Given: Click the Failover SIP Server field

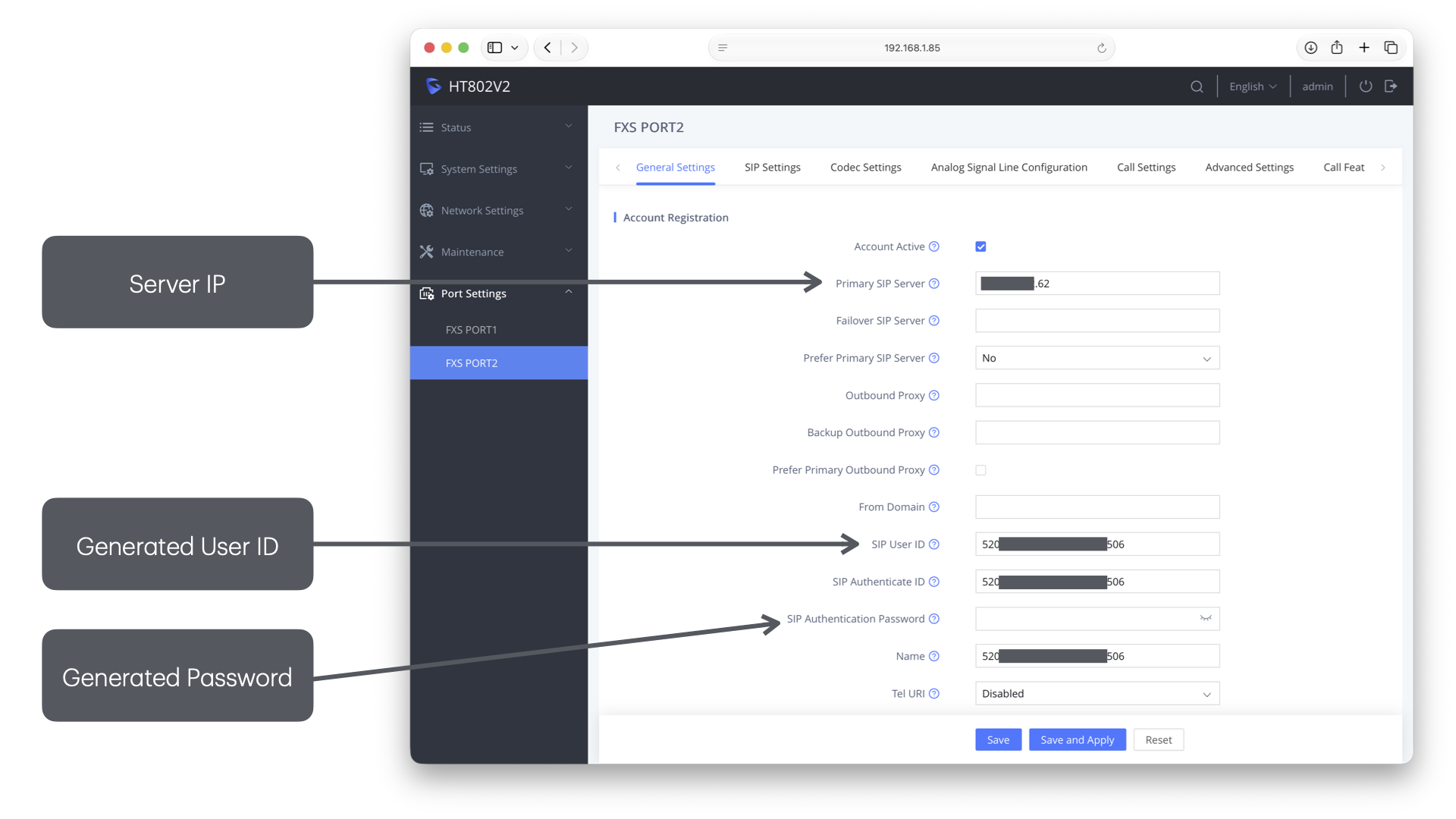Looking at the screenshot, I should (1097, 321).
